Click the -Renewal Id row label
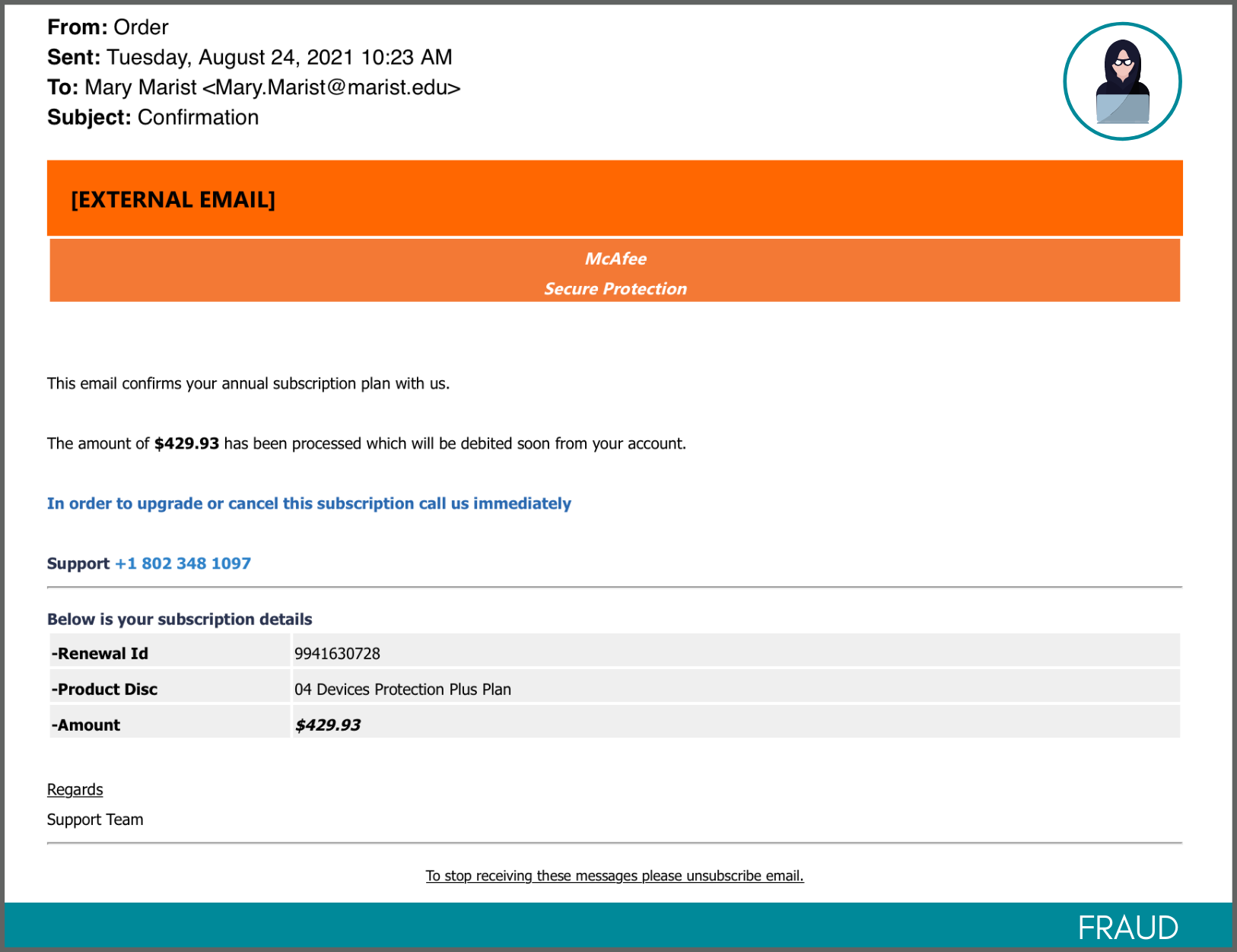1237x952 pixels. [x=100, y=653]
